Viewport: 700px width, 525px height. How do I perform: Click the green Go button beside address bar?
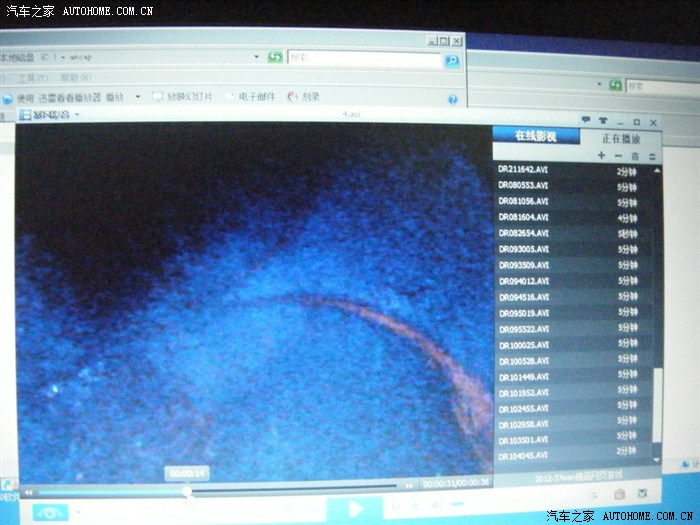[276, 58]
